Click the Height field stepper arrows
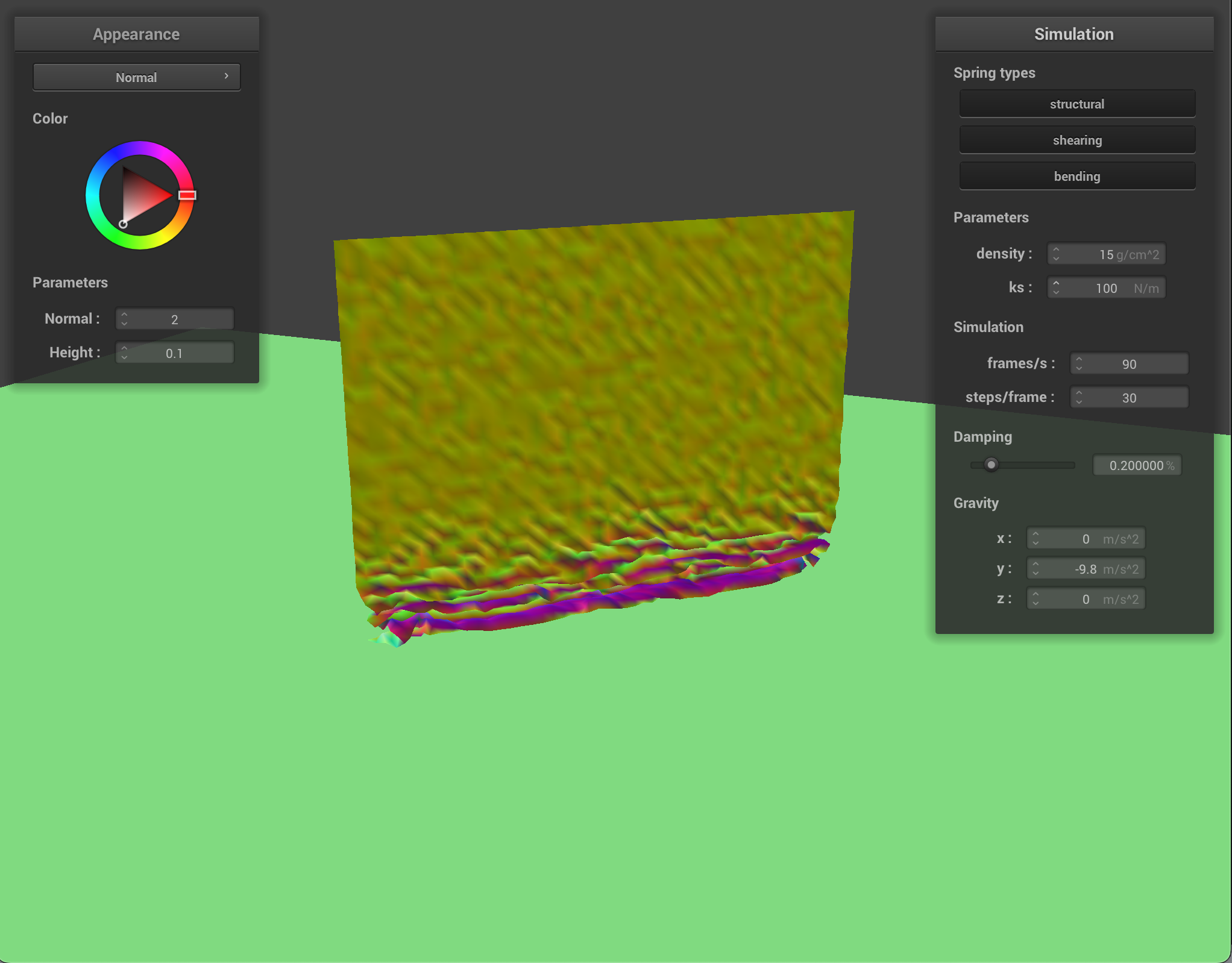 click(124, 353)
